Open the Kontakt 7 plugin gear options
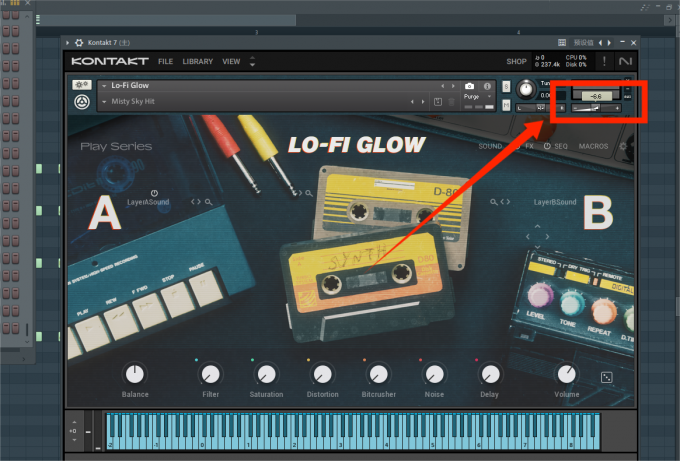Screen dimensions: 680x461 [79, 43]
